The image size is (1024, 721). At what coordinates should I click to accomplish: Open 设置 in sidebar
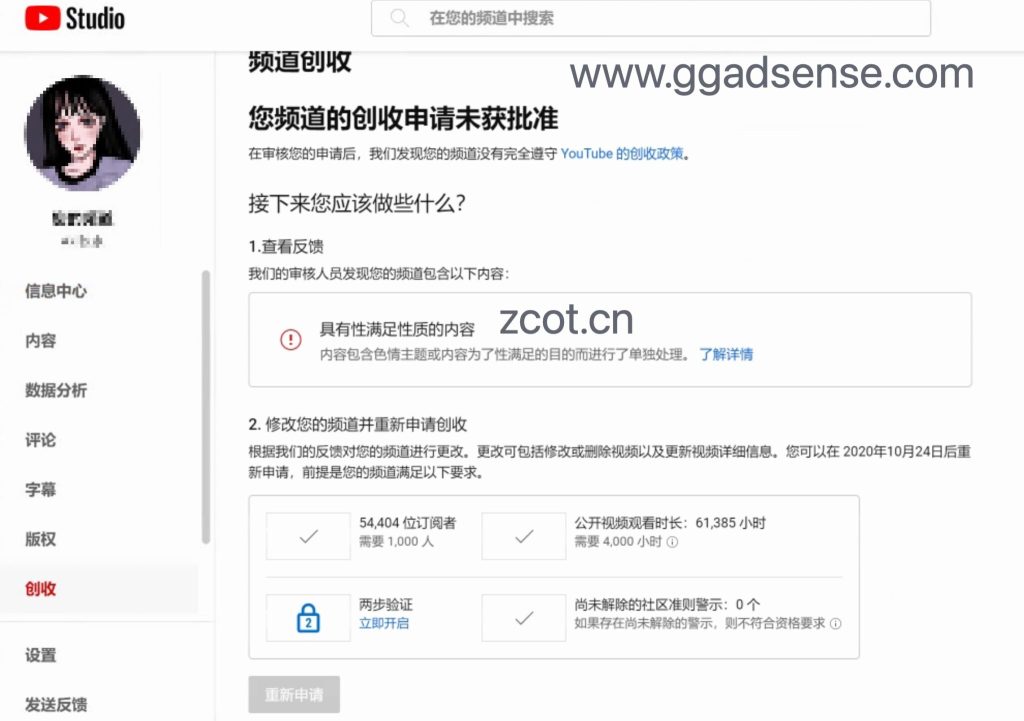click(x=40, y=654)
